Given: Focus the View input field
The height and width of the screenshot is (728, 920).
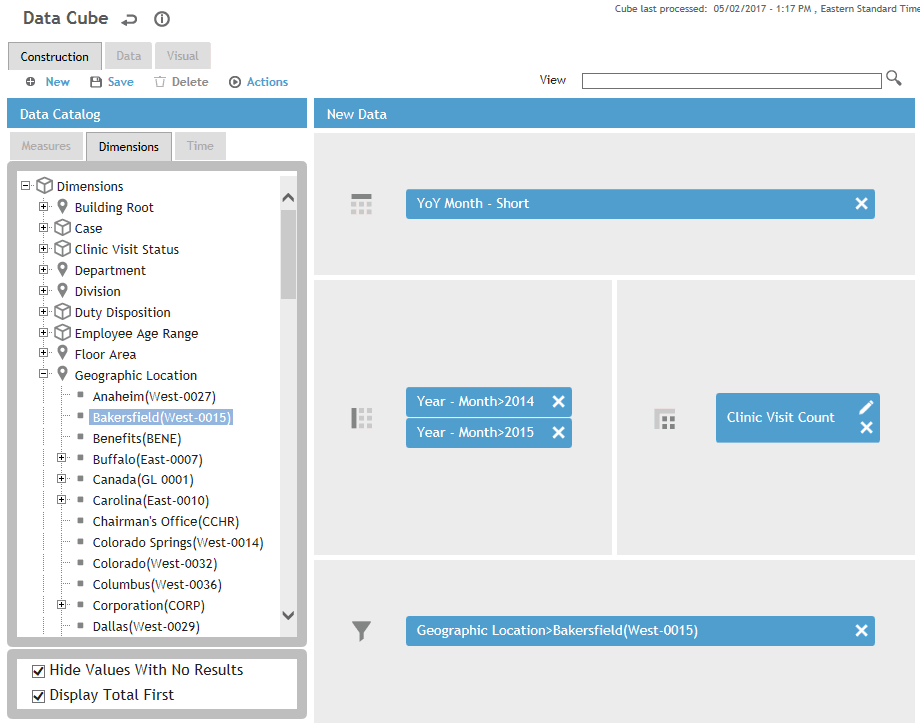Looking at the screenshot, I should [x=732, y=81].
